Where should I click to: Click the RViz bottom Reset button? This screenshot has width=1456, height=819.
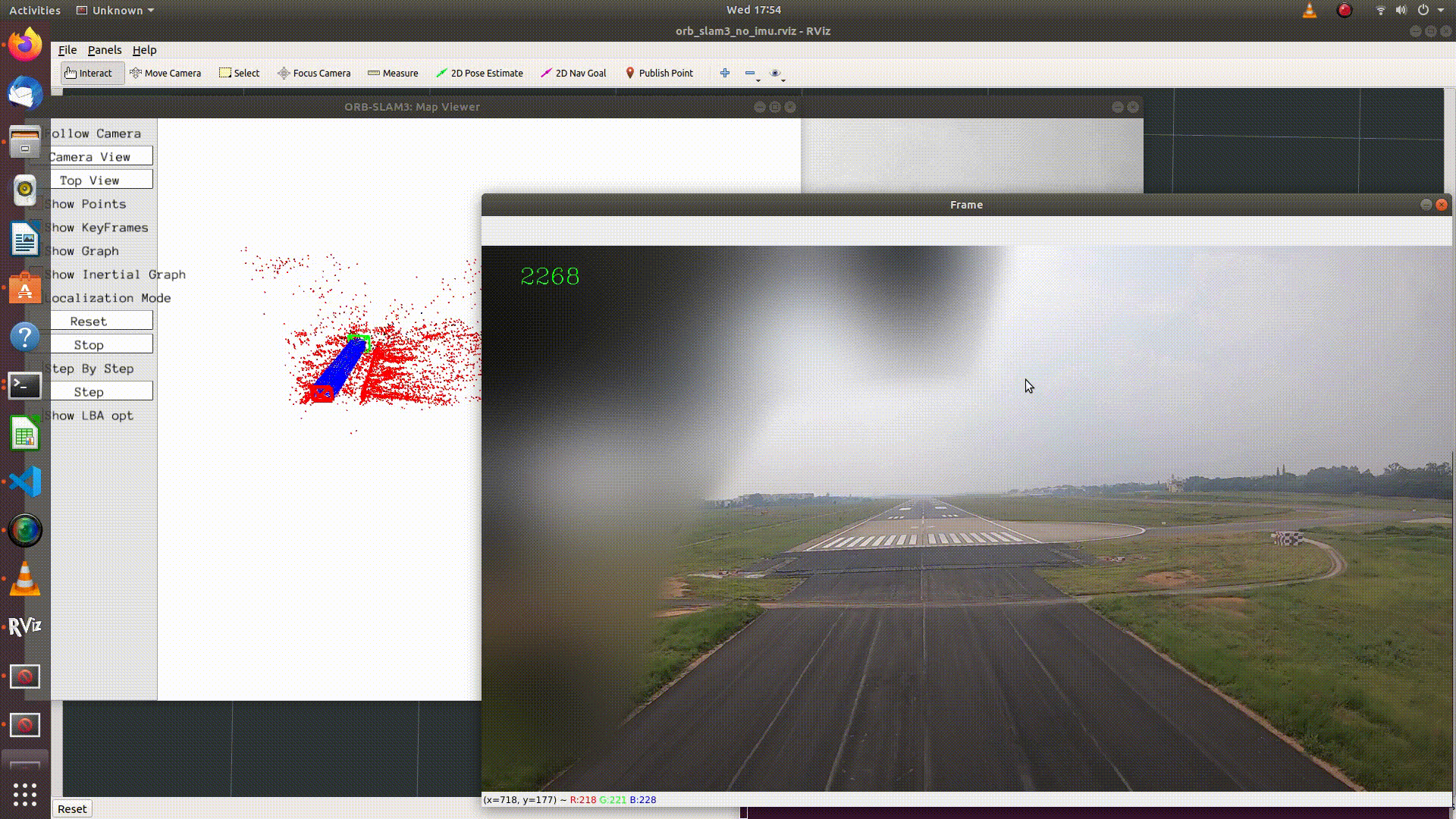[x=72, y=808]
